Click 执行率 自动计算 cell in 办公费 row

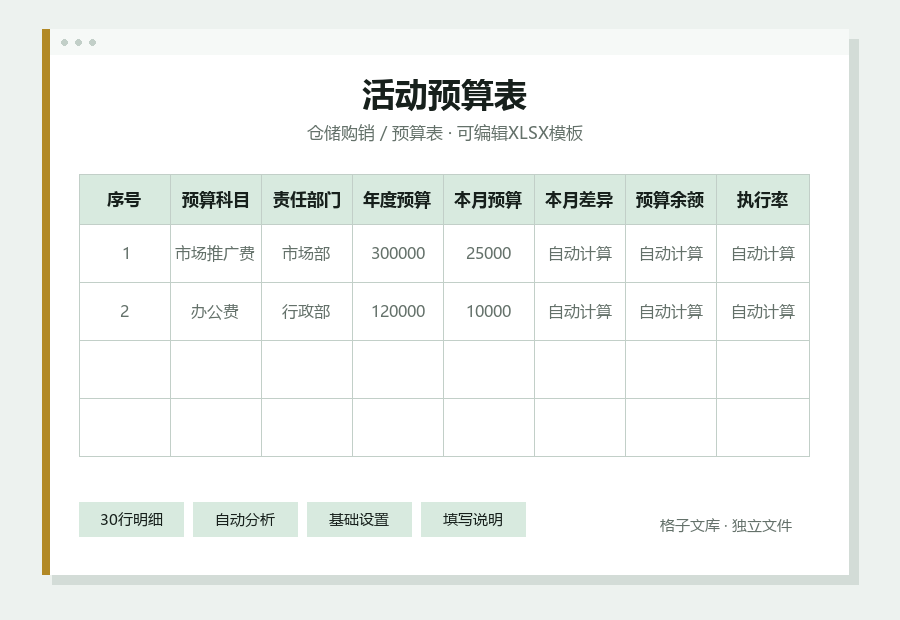pos(763,312)
